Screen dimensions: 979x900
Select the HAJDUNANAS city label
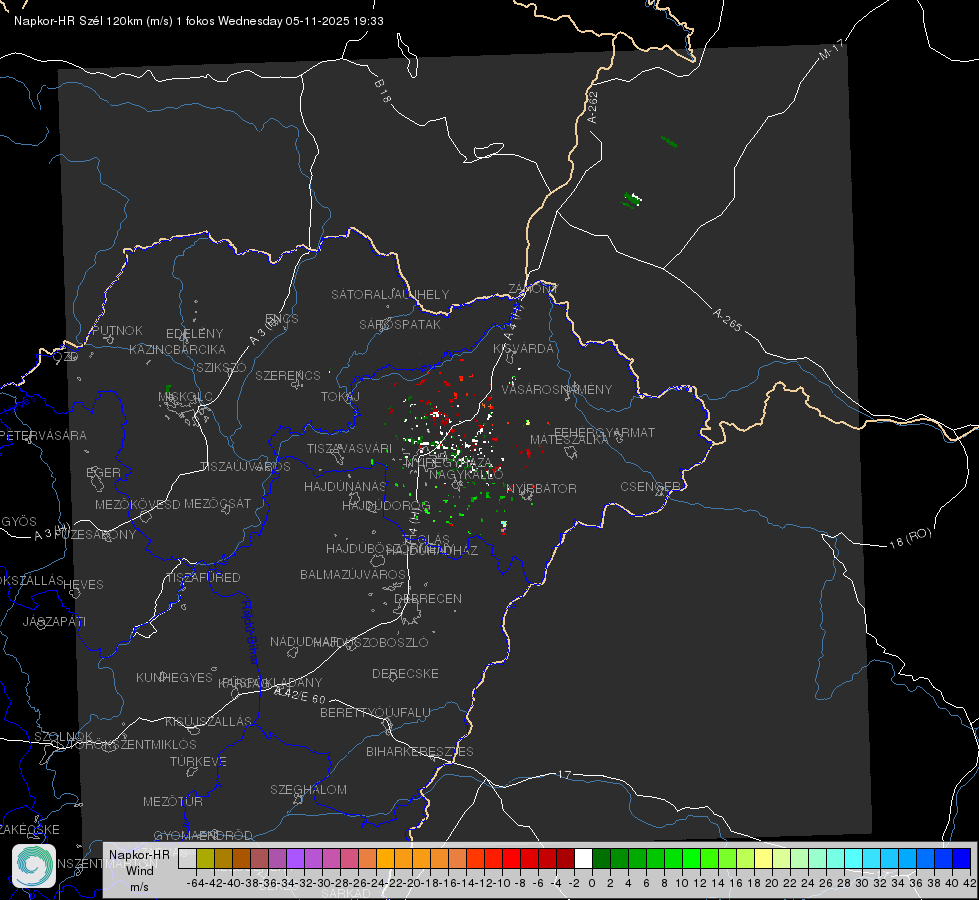pos(345,486)
